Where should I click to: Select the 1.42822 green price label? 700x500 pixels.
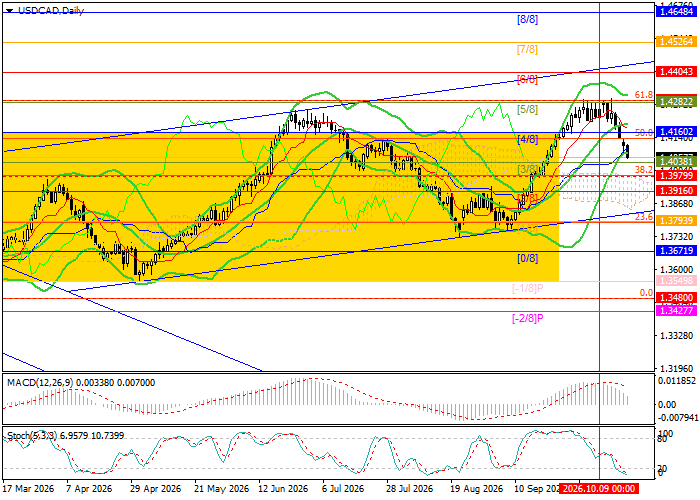[x=676, y=102]
